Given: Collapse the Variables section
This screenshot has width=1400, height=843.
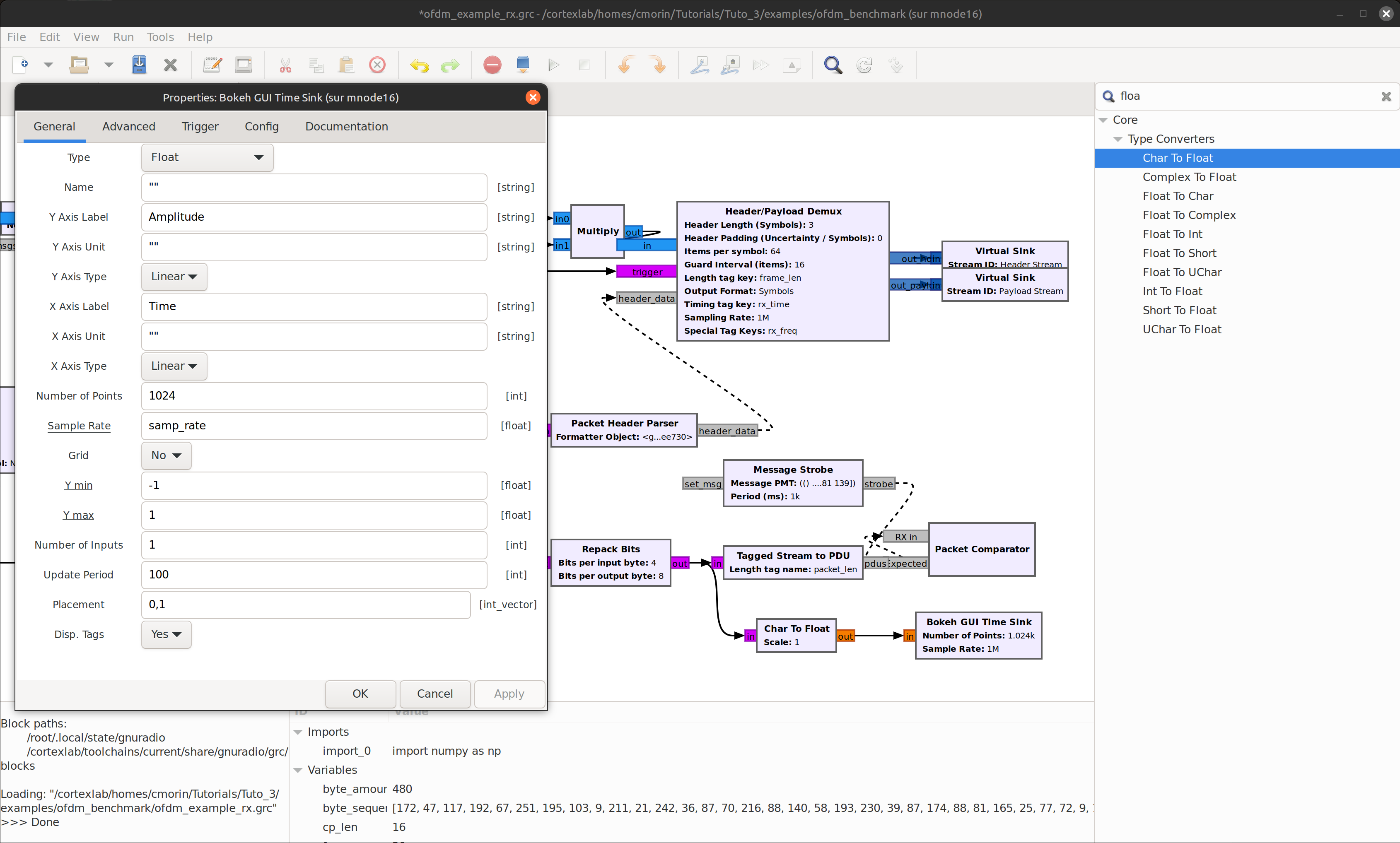Looking at the screenshot, I should click(x=298, y=770).
